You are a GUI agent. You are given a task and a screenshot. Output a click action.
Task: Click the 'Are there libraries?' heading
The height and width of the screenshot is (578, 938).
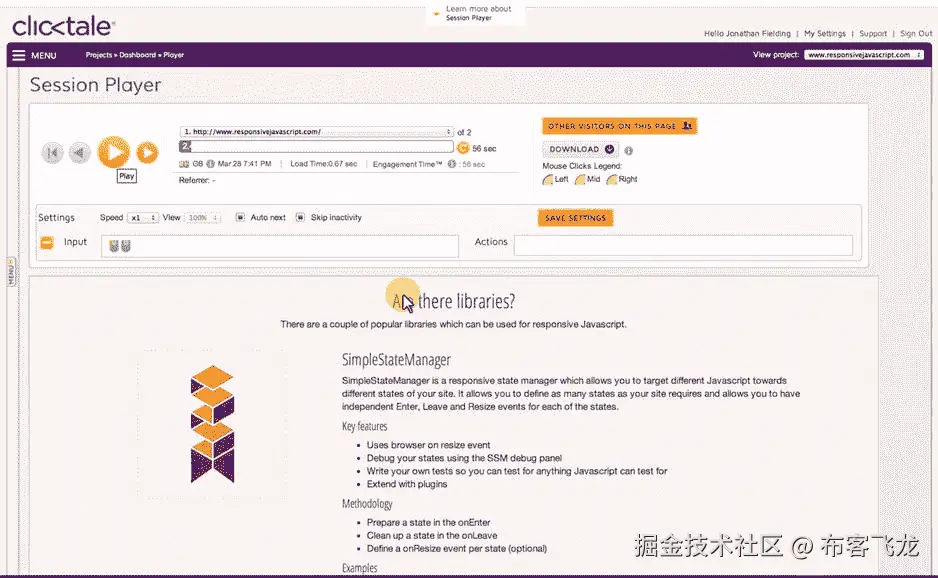(453, 301)
